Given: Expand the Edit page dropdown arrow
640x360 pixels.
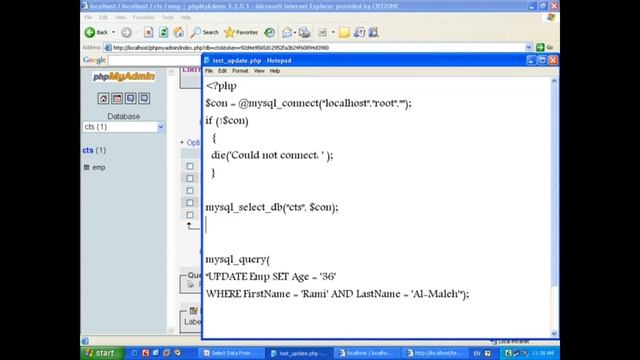Looking at the screenshot, I should tap(333, 32).
